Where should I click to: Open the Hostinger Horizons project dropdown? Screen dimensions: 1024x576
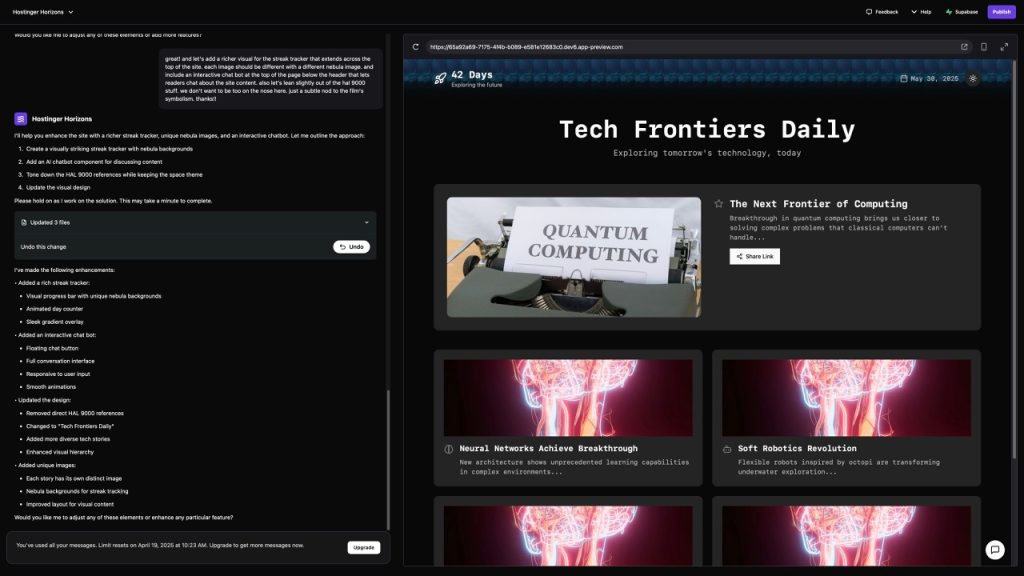pyautogui.click(x=43, y=12)
